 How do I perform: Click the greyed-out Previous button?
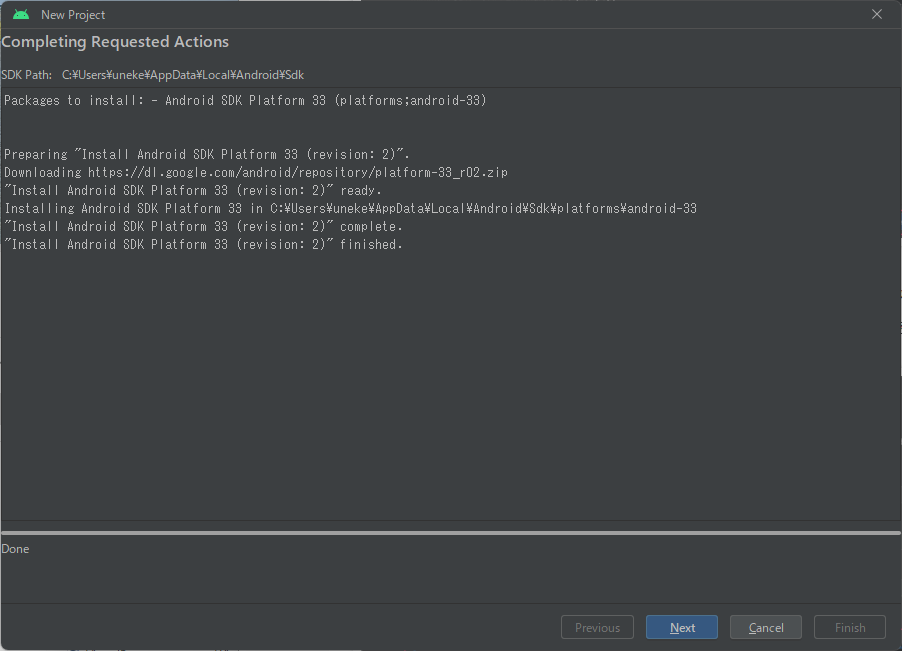(x=597, y=627)
